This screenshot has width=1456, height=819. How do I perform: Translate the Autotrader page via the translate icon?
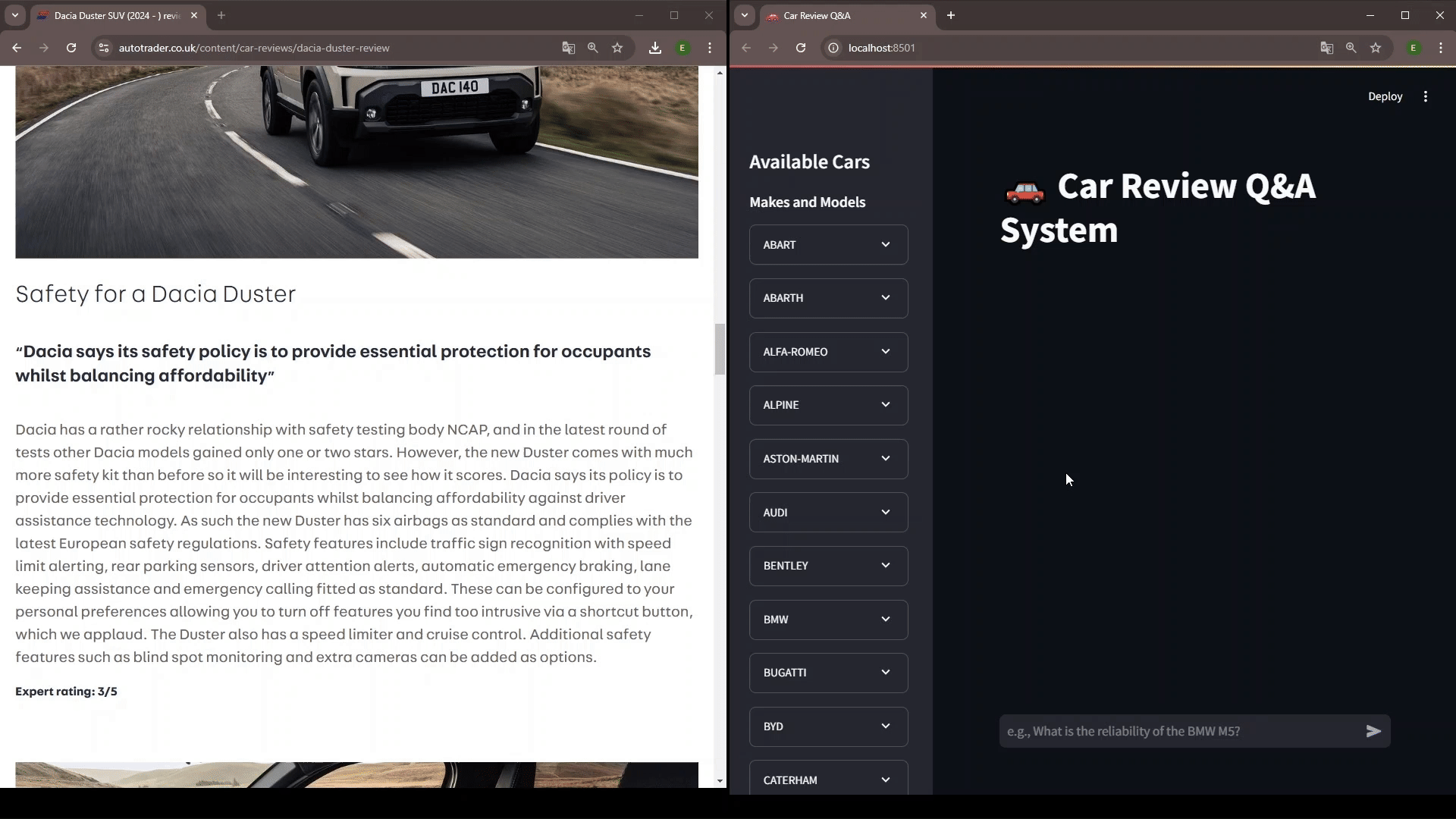(x=568, y=48)
